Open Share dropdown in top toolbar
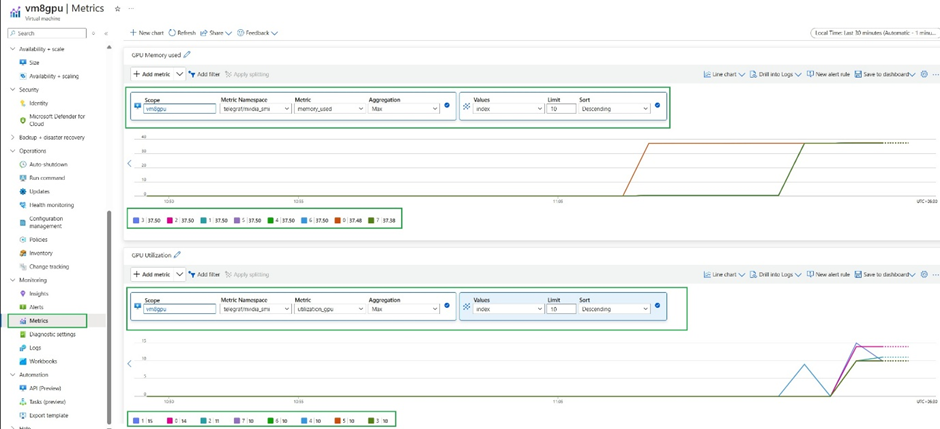The image size is (940, 429). [216, 33]
